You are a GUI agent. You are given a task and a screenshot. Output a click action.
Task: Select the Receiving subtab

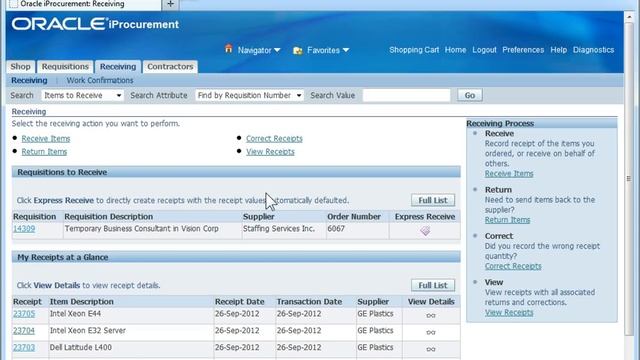point(29,80)
